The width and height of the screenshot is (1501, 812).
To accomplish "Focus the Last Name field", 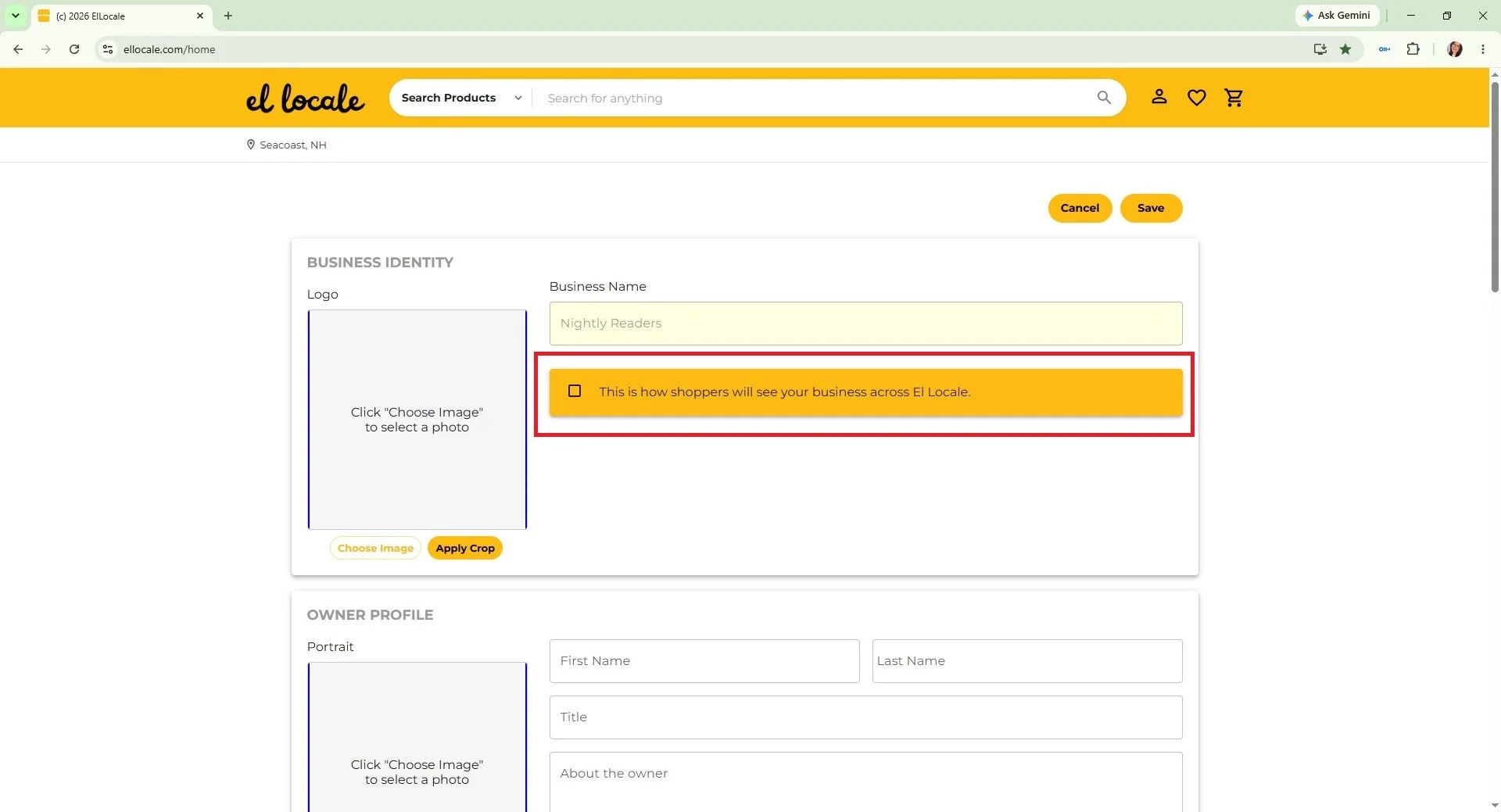I will point(1027,661).
